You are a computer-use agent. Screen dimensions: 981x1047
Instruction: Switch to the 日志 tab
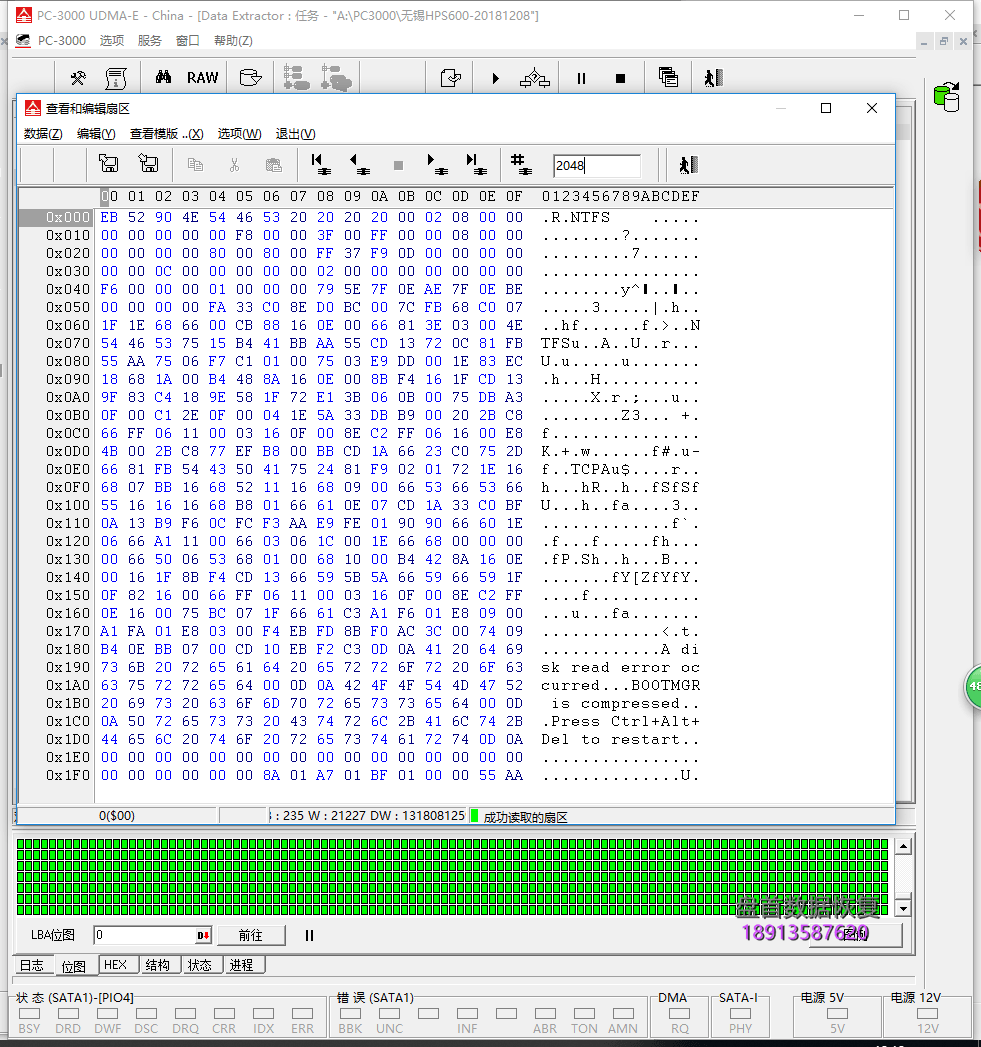(31, 965)
